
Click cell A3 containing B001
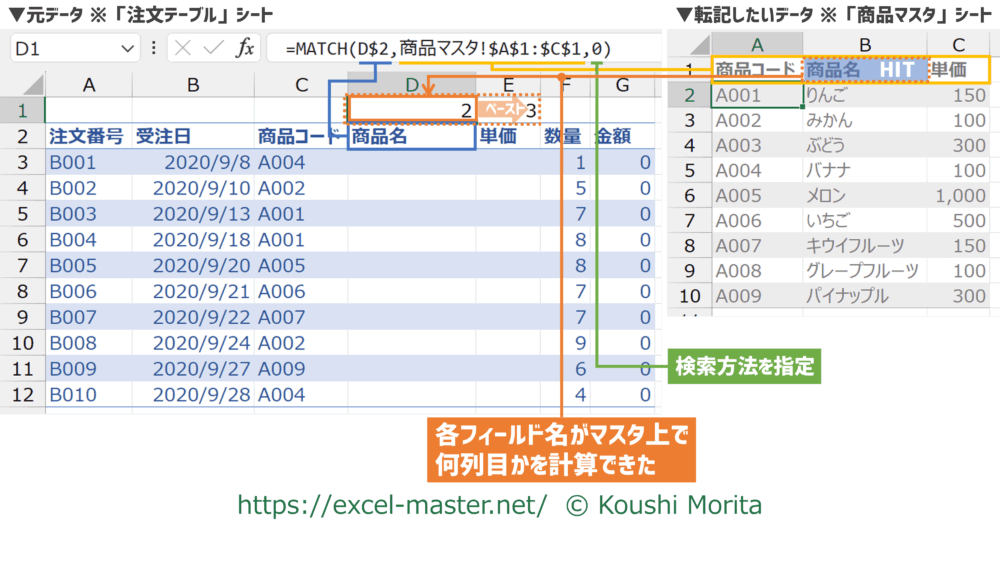[x=88, y=162]
